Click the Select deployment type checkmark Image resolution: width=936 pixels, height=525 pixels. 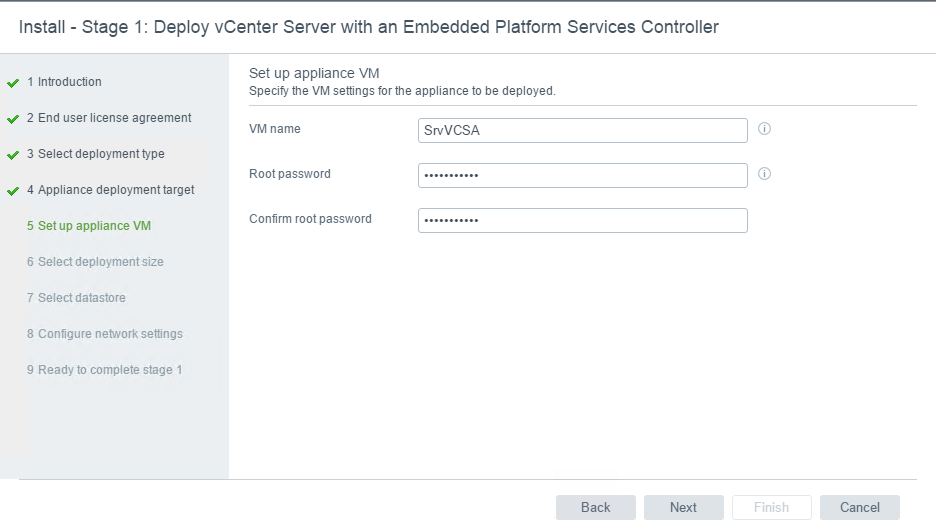pyautogui.click(x=13, y=155)
